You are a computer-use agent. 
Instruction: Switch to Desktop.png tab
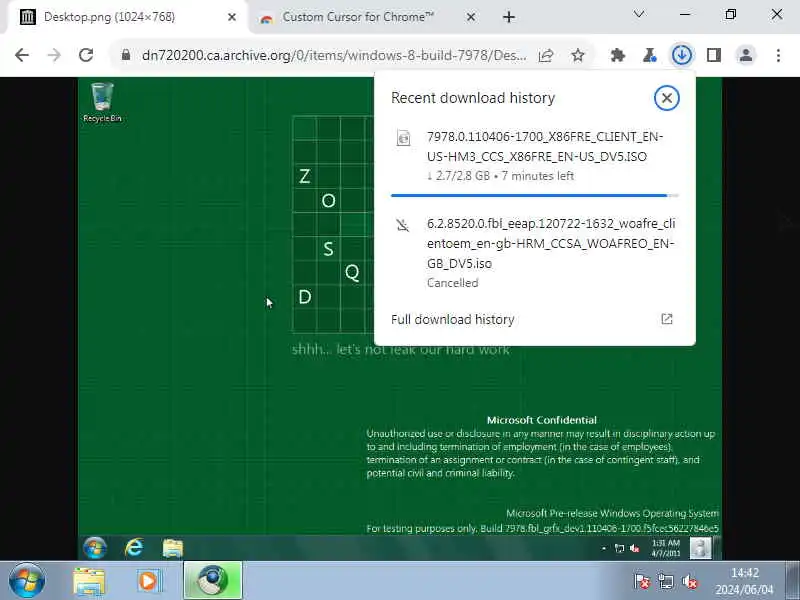[x=125, y=17]
